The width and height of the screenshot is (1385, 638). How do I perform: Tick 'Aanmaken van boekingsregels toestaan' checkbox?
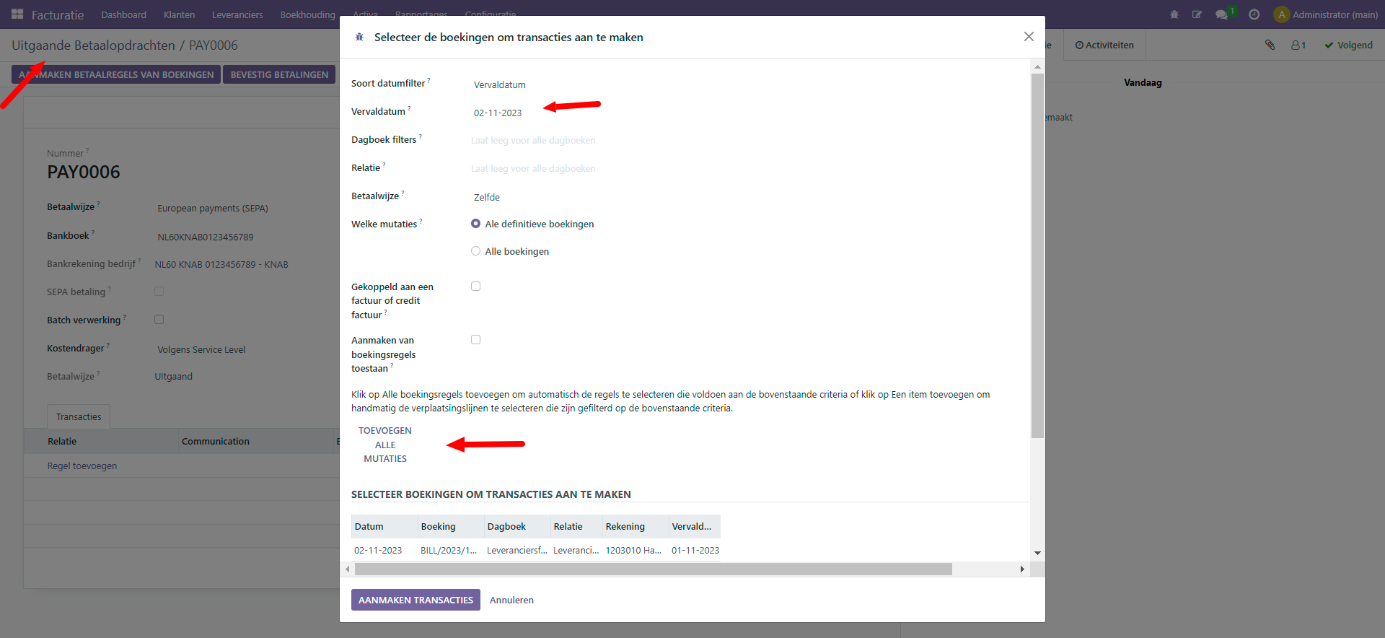[476, 340]
